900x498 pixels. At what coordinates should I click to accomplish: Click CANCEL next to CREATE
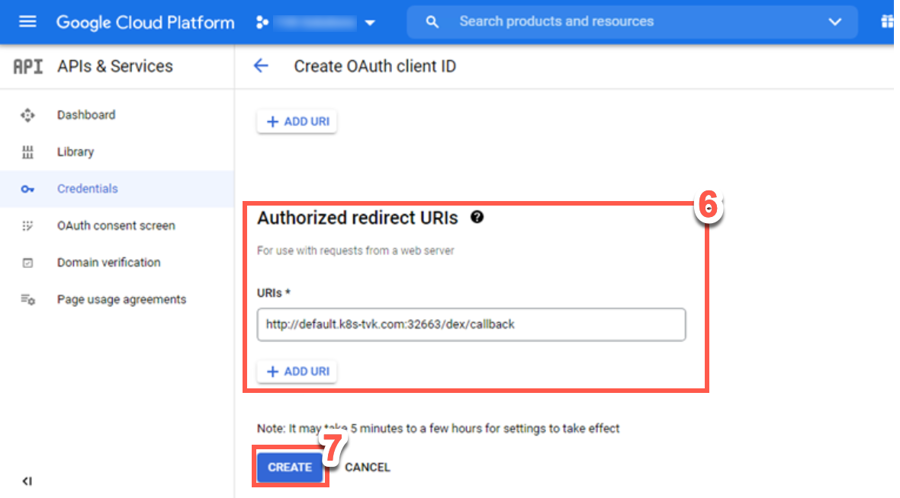coord(367,467)
